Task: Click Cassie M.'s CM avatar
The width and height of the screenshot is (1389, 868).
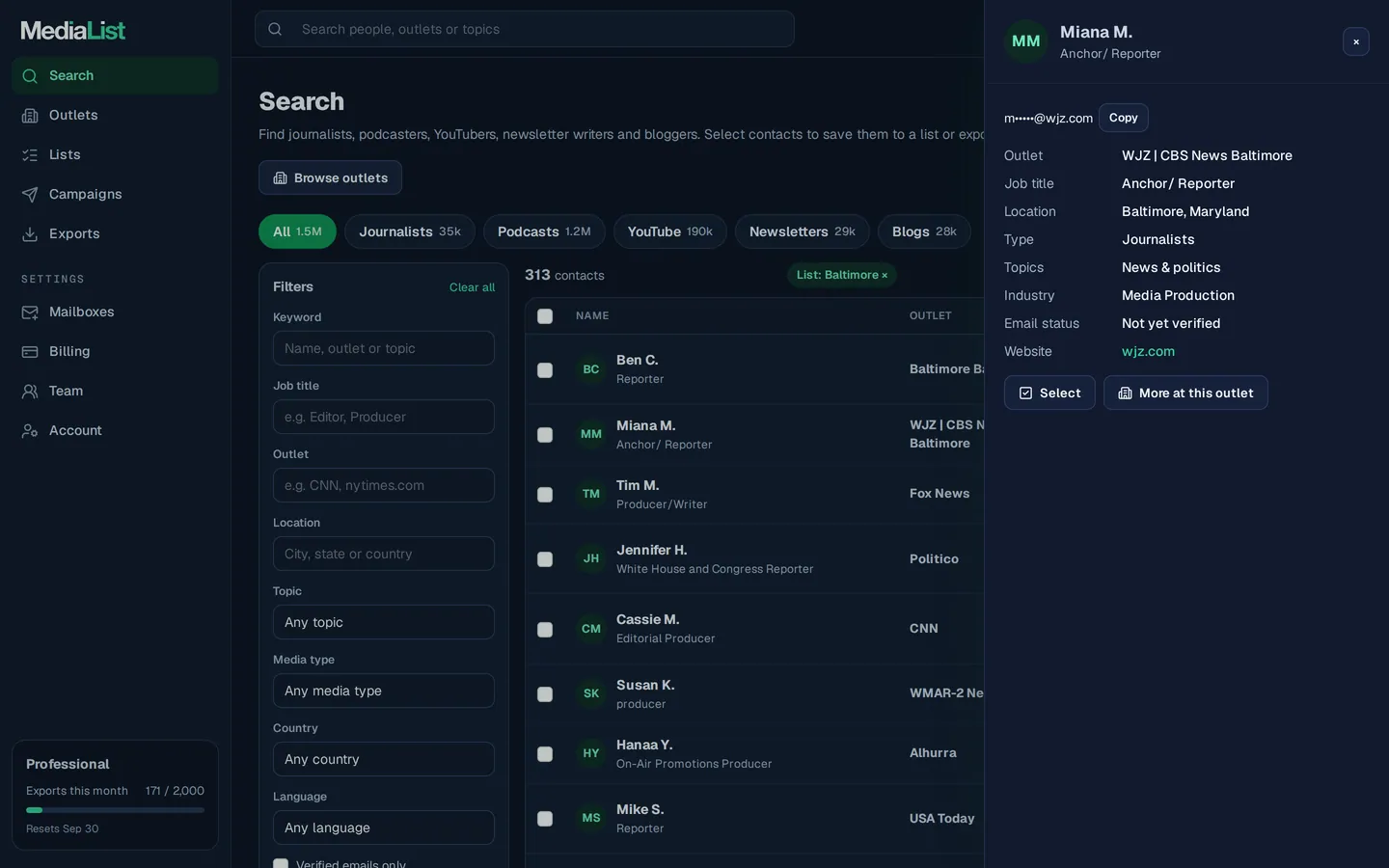Action: (591, 629)
